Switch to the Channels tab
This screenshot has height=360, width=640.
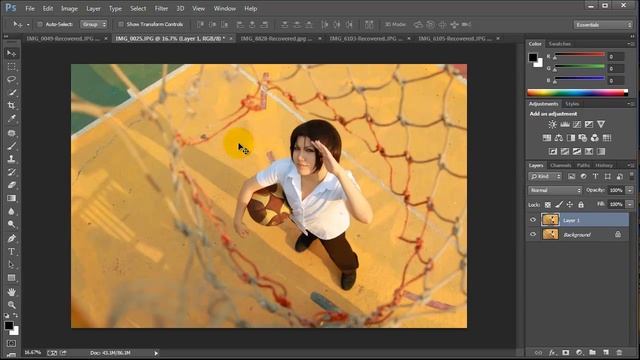click(x=560, y=165)
